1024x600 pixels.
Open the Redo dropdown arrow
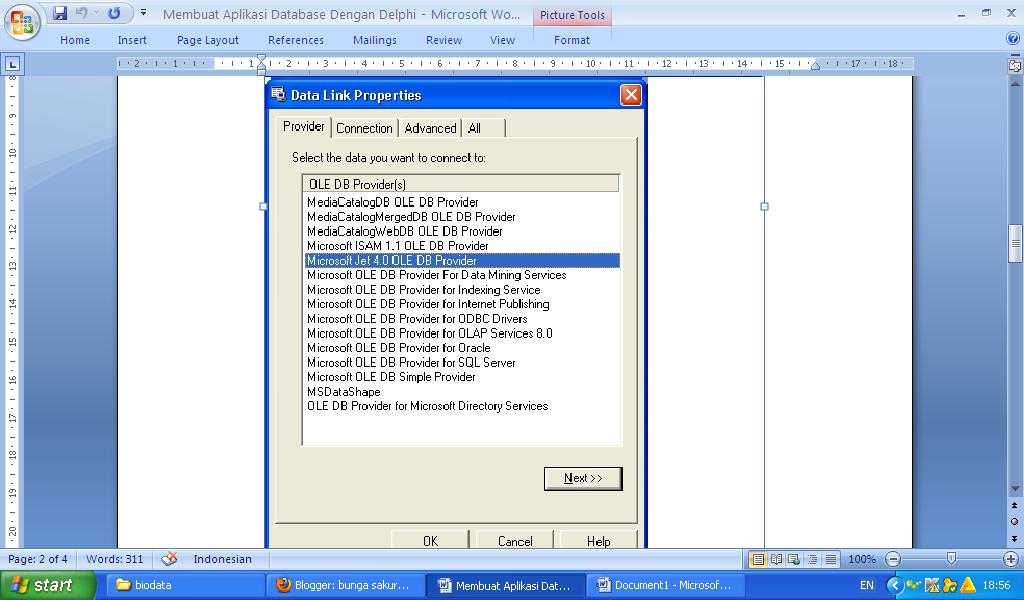pyautogui.click(x=96, y=12)
